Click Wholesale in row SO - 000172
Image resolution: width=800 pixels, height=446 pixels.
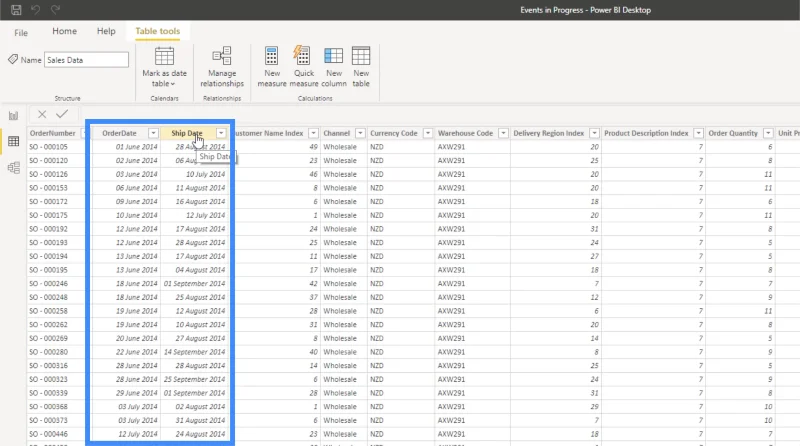click(x=340, y=202)
